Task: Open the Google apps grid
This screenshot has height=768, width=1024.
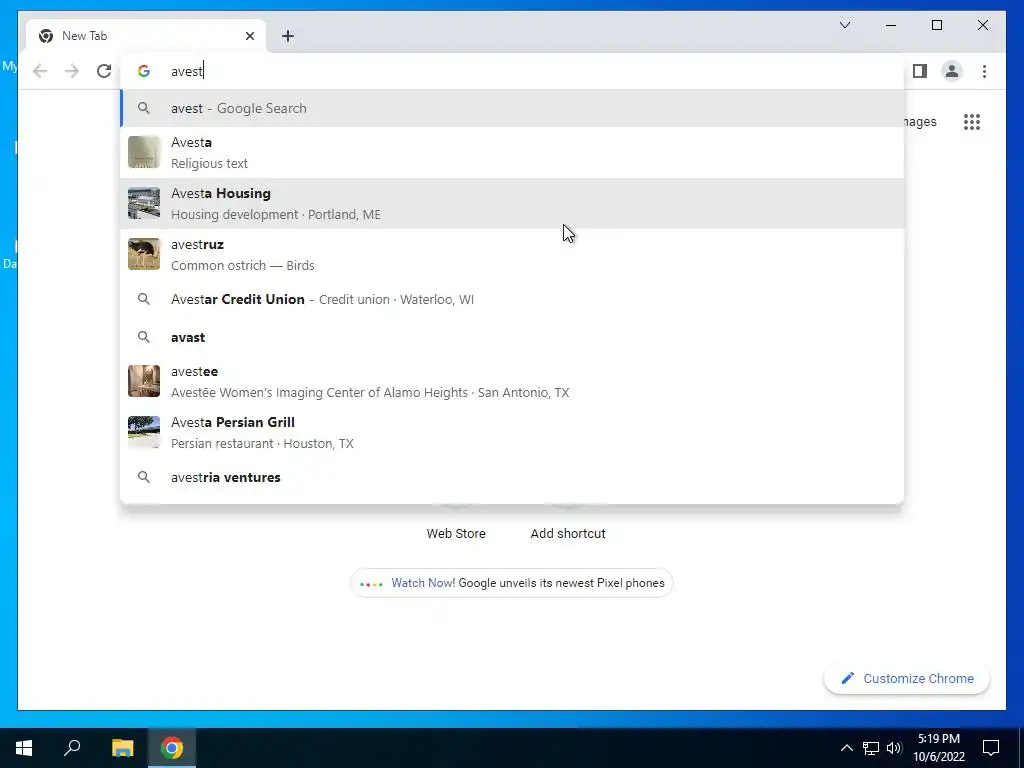Action: (x=972, y=122)
